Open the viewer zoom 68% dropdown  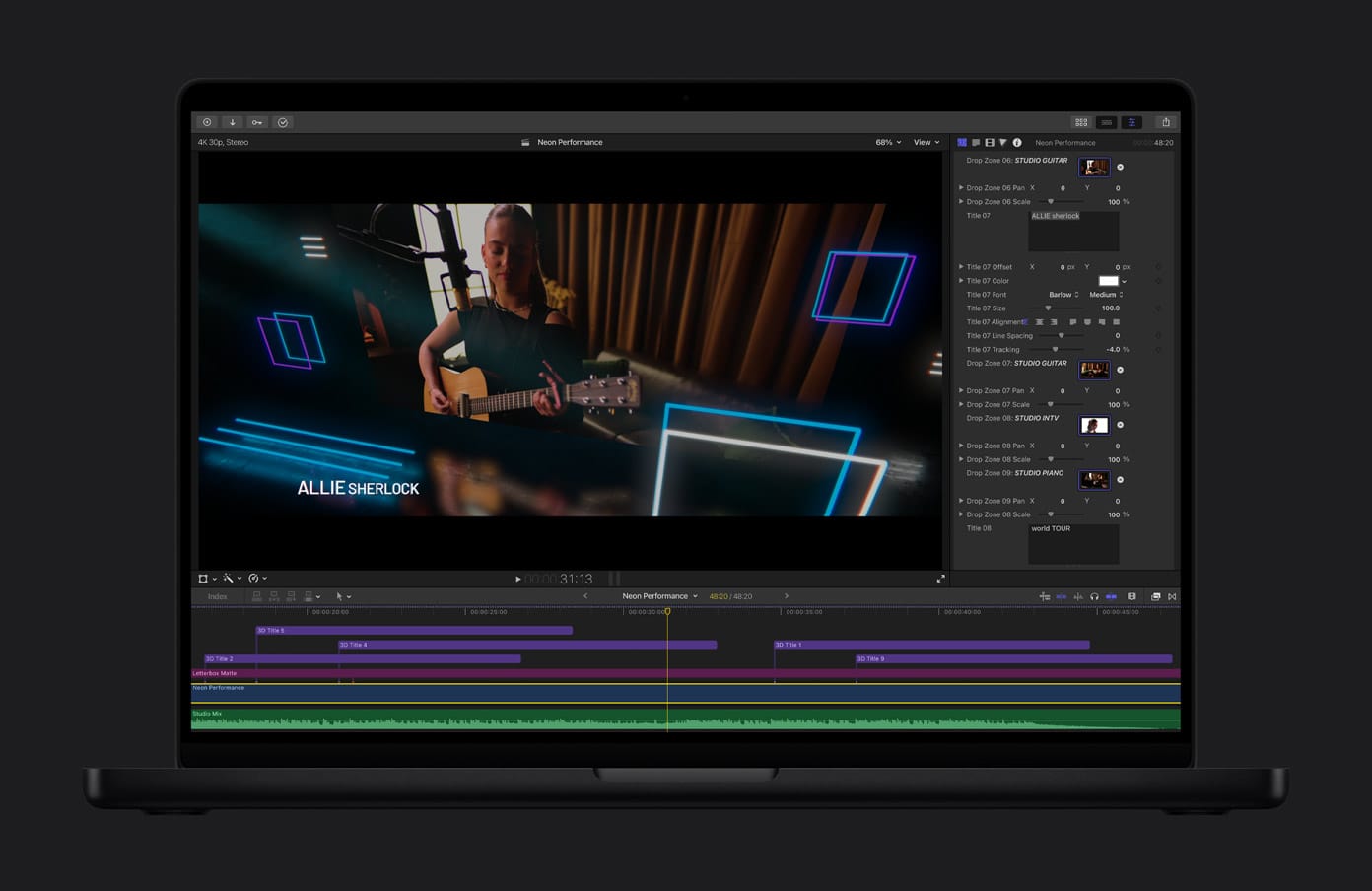pos(888,143)
